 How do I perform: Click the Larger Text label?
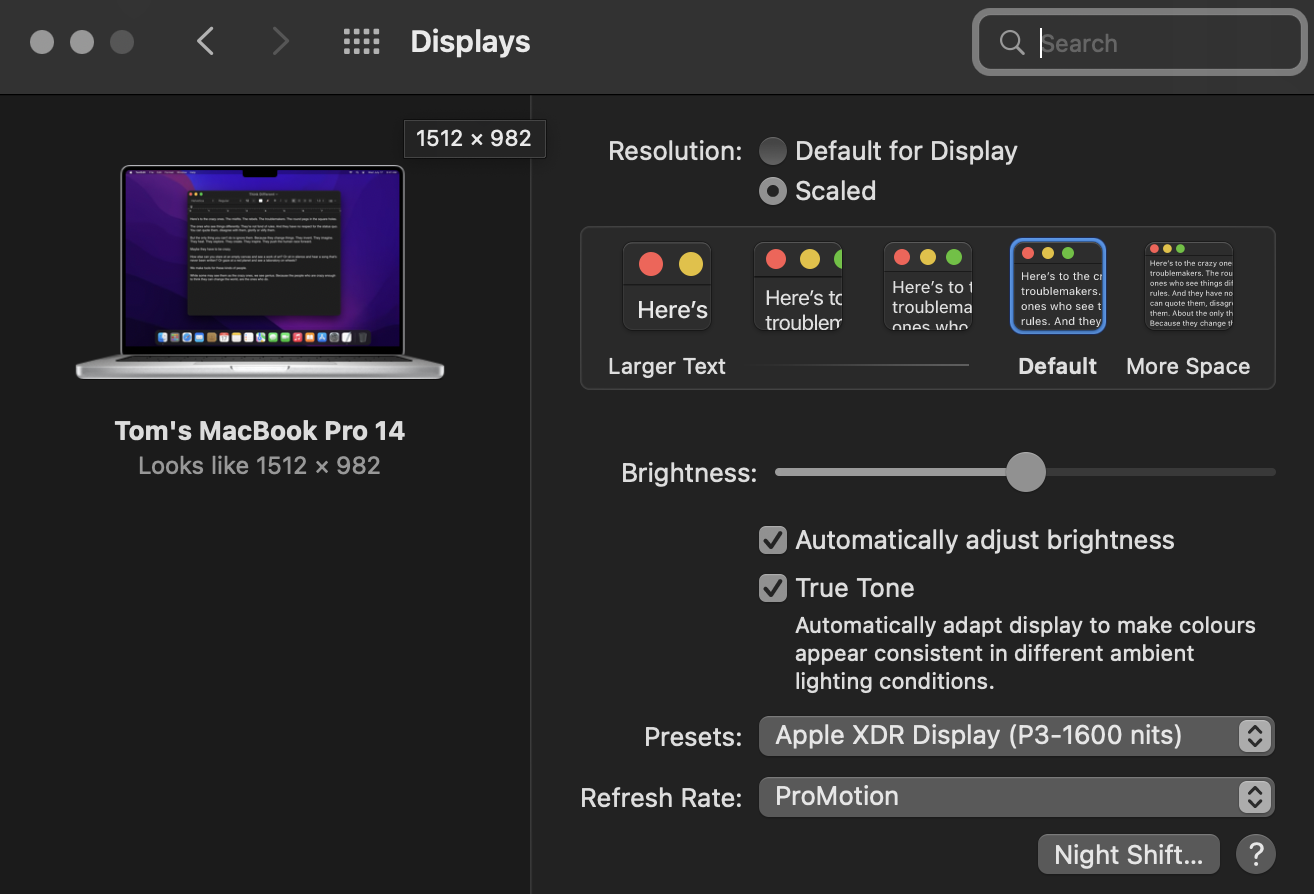click(x=667, y=367)
